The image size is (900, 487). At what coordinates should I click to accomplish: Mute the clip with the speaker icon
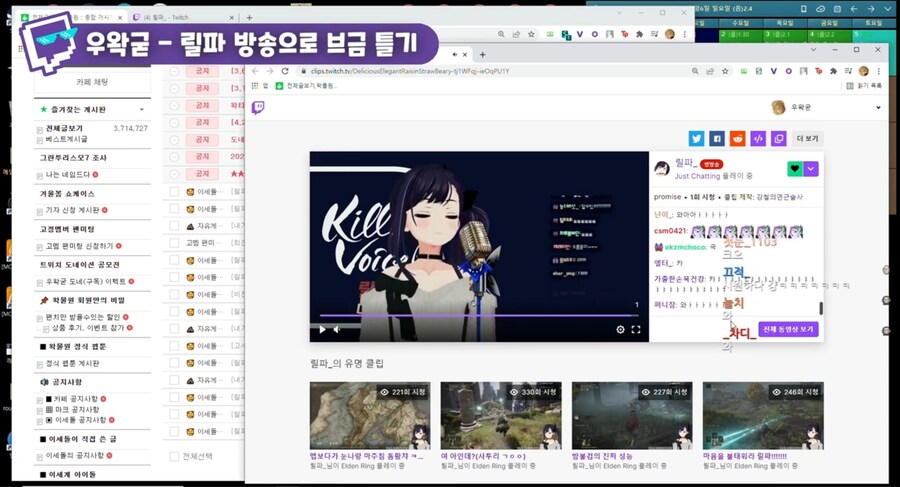[337, 330]
